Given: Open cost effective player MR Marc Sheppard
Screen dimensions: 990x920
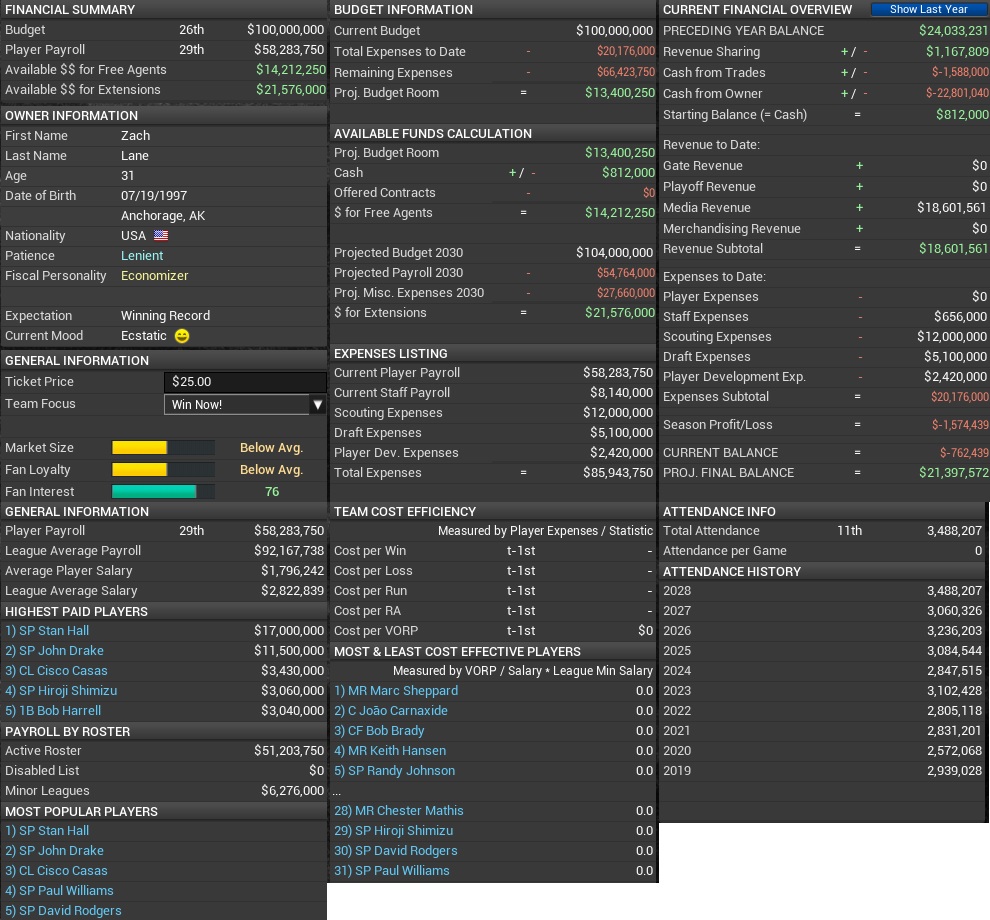Looking at the screenshot, I should pyautogui.click(x=396, y=691).
